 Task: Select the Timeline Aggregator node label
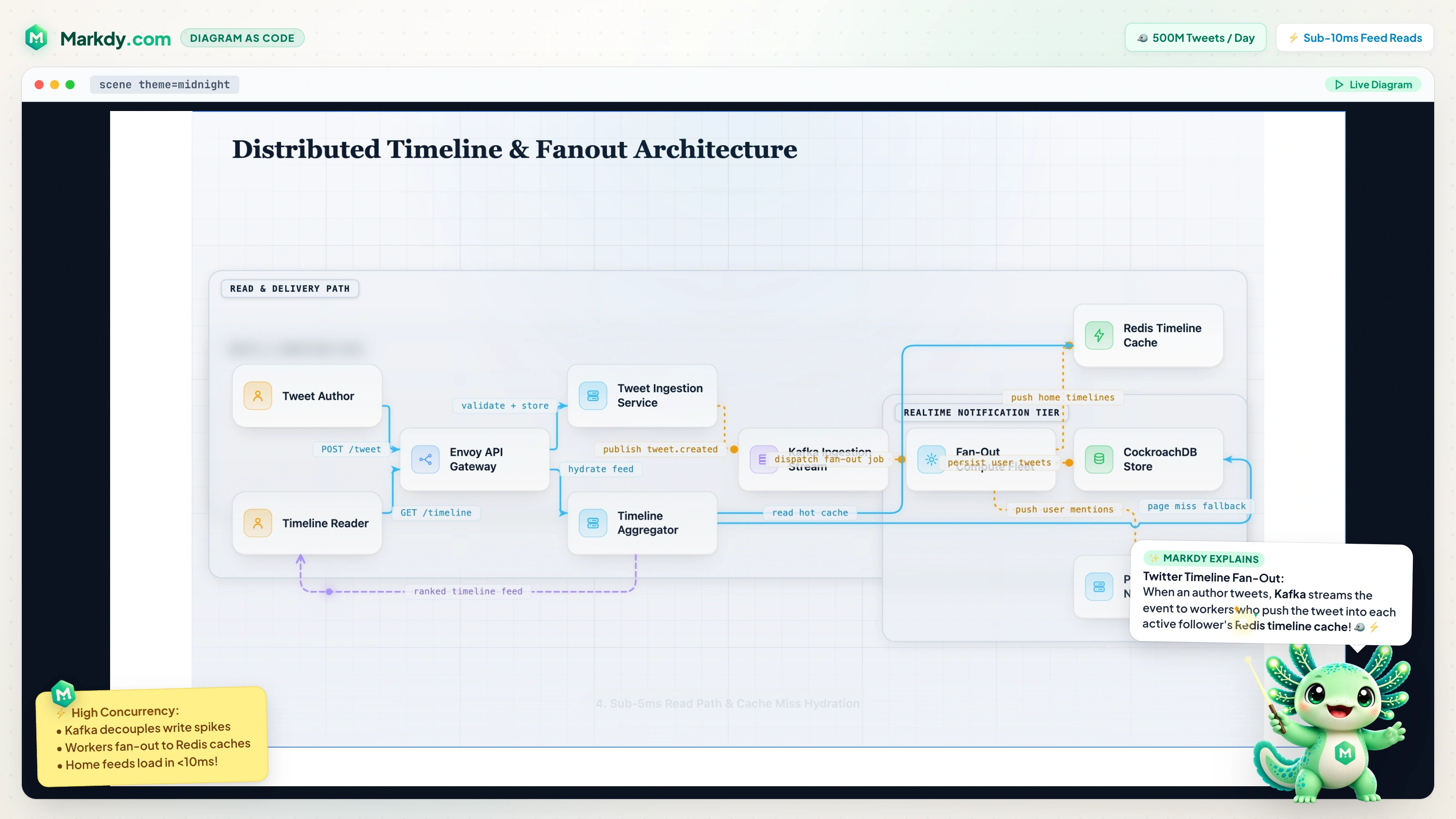point(647,522)
